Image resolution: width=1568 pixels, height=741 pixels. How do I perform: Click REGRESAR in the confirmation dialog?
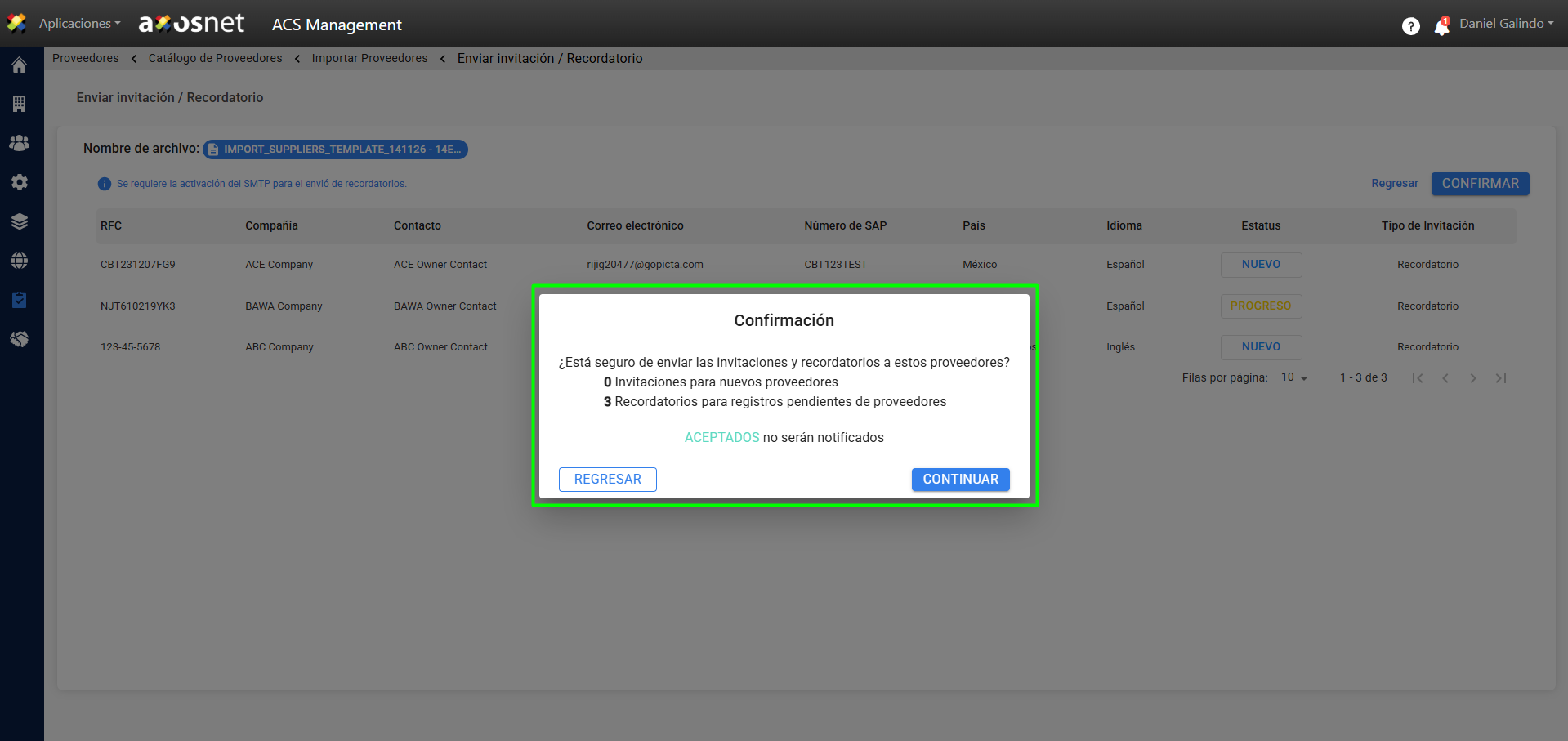pos(607,480)
